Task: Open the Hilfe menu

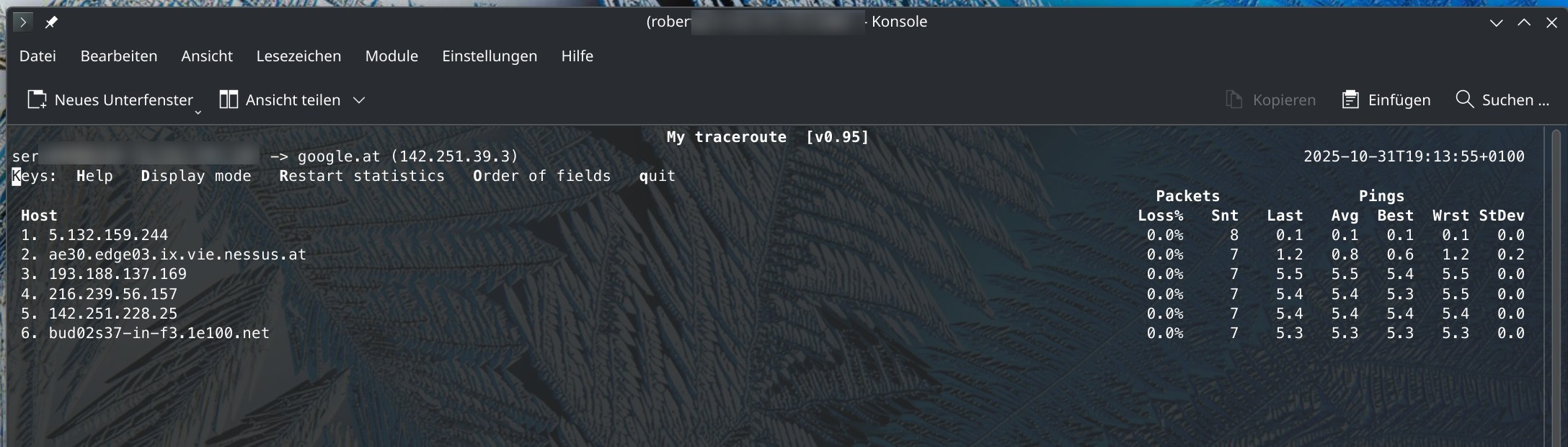Action: [x=577, y=56]
